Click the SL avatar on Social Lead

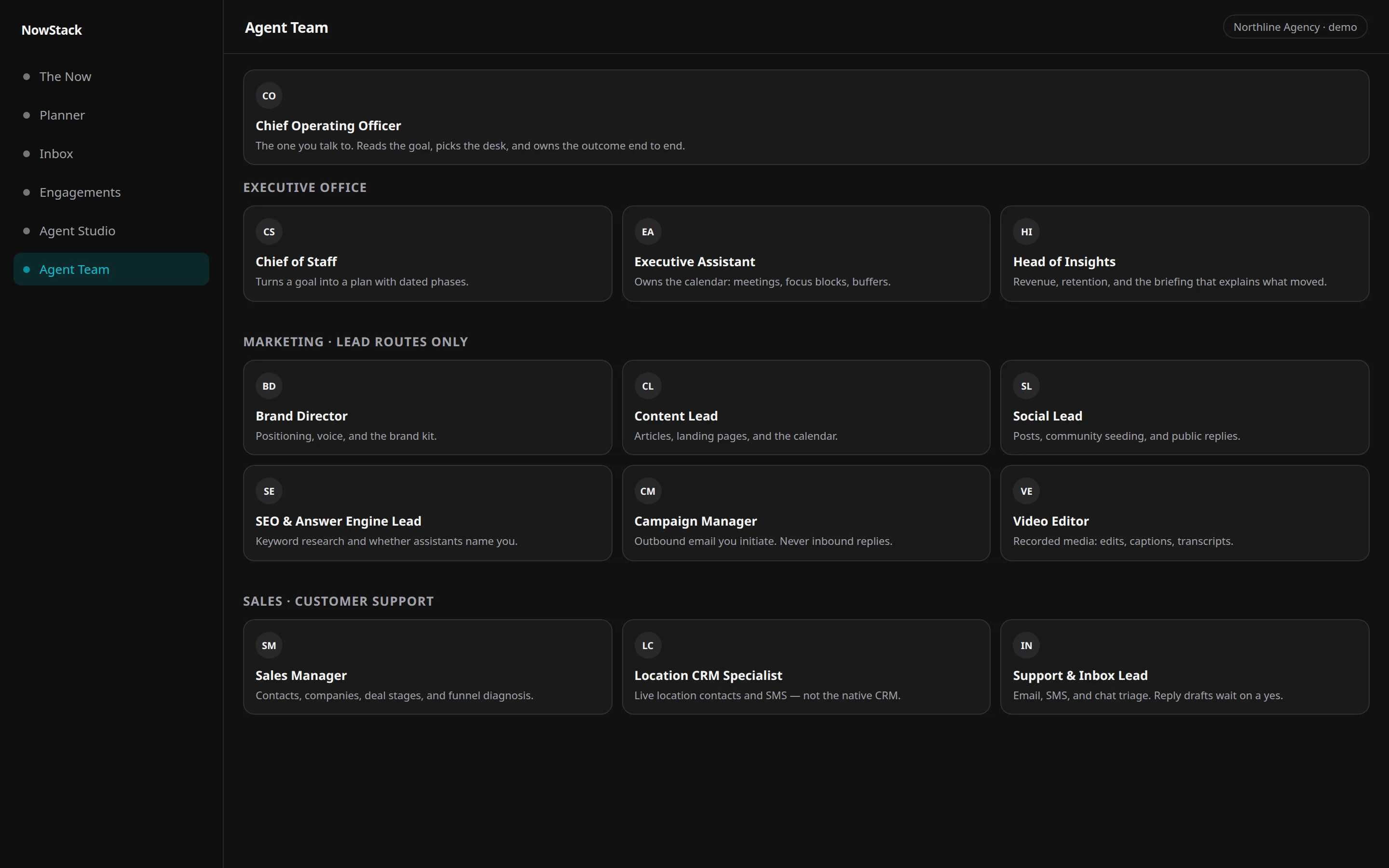pos(1026,386)
